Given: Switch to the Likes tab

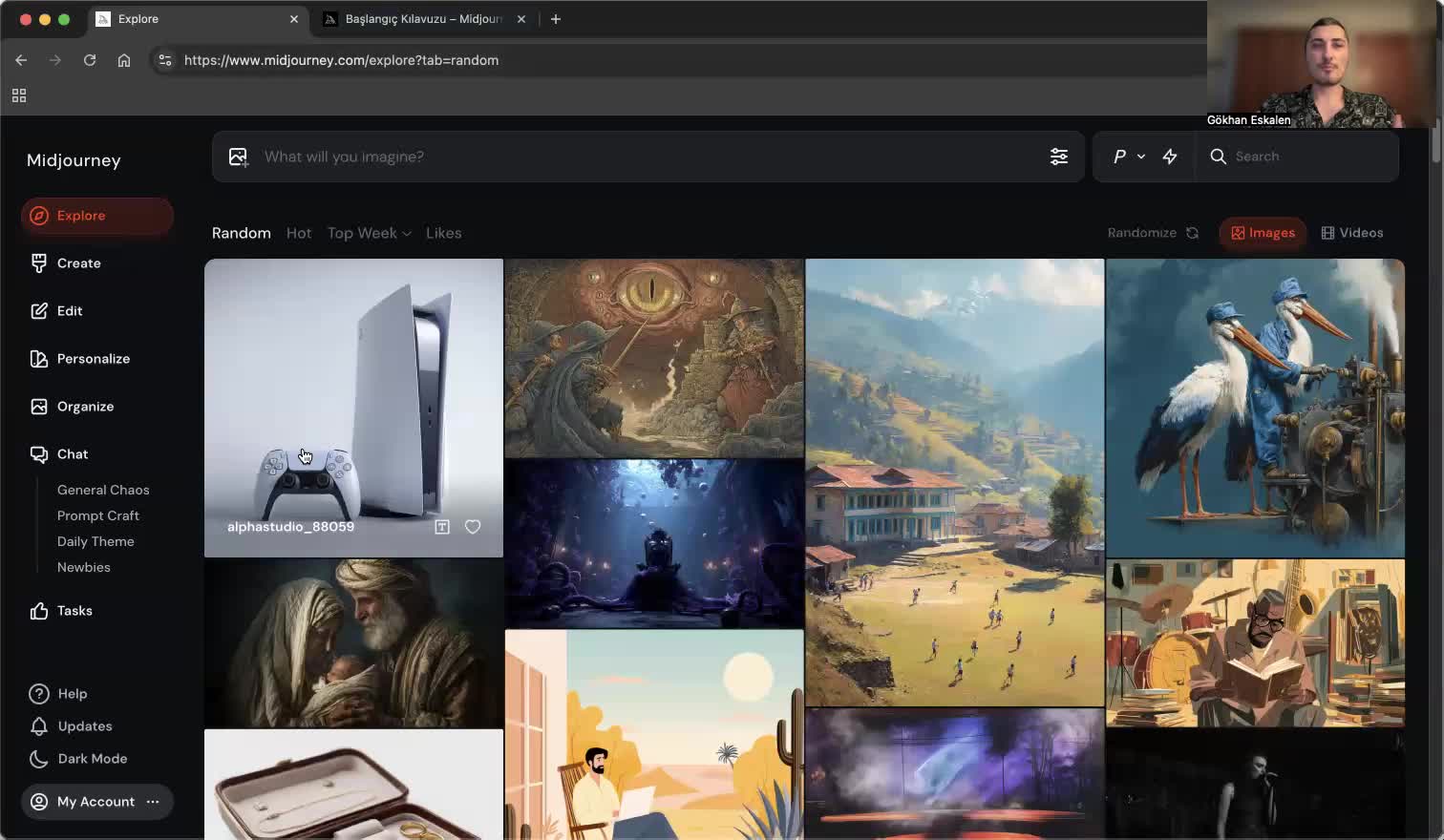Looking at the screenshot, I should pyautogui.click(x=444, y=233).
